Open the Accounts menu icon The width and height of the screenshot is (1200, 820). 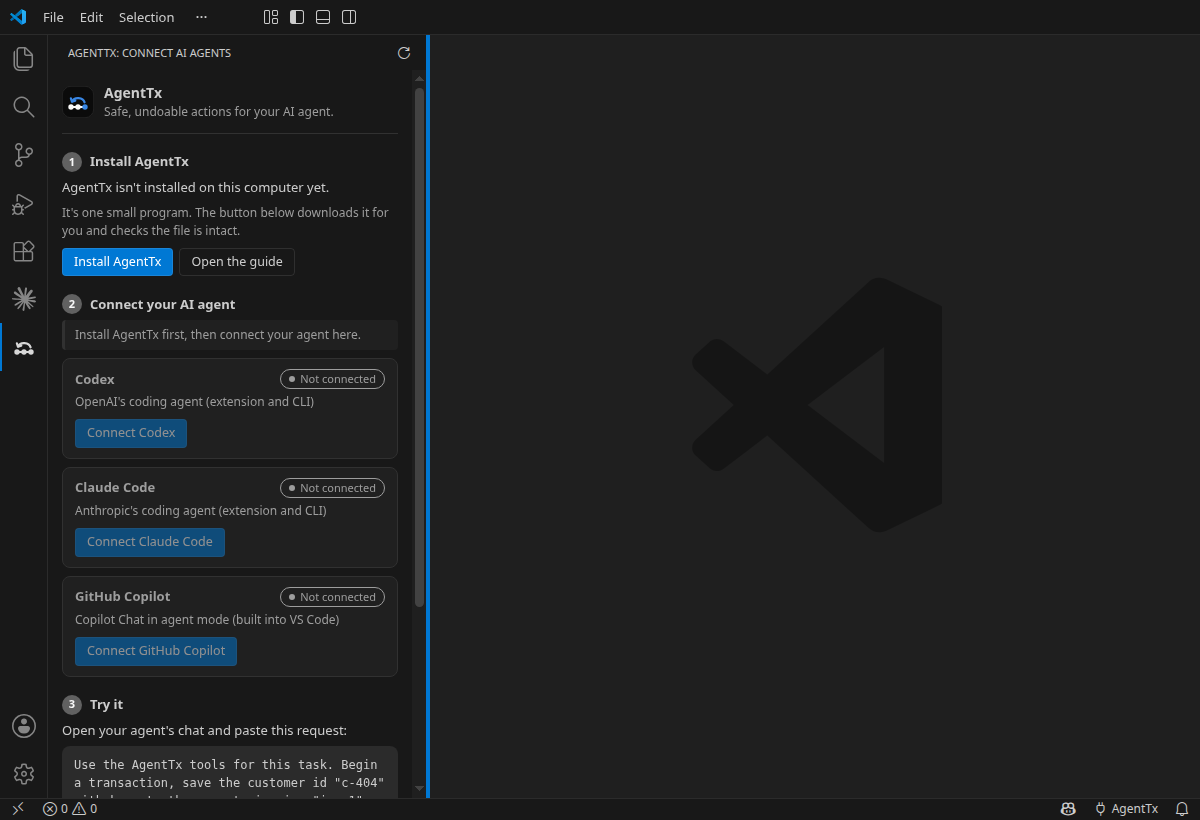pos(24,726)
